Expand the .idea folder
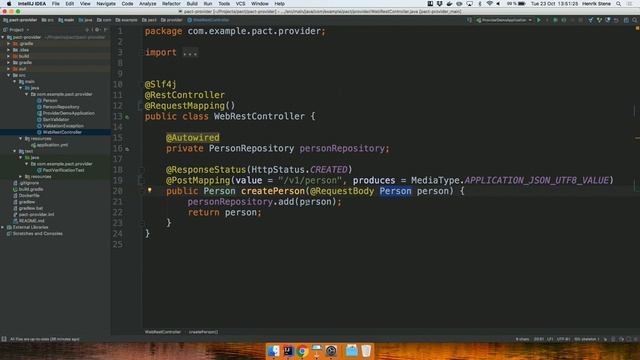 pos(9,50)
